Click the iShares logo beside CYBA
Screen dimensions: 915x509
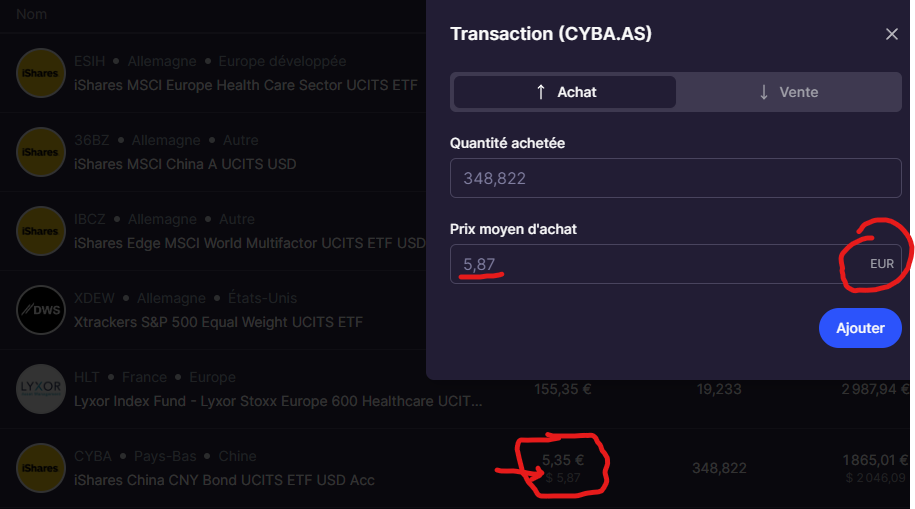pos(41,468)
